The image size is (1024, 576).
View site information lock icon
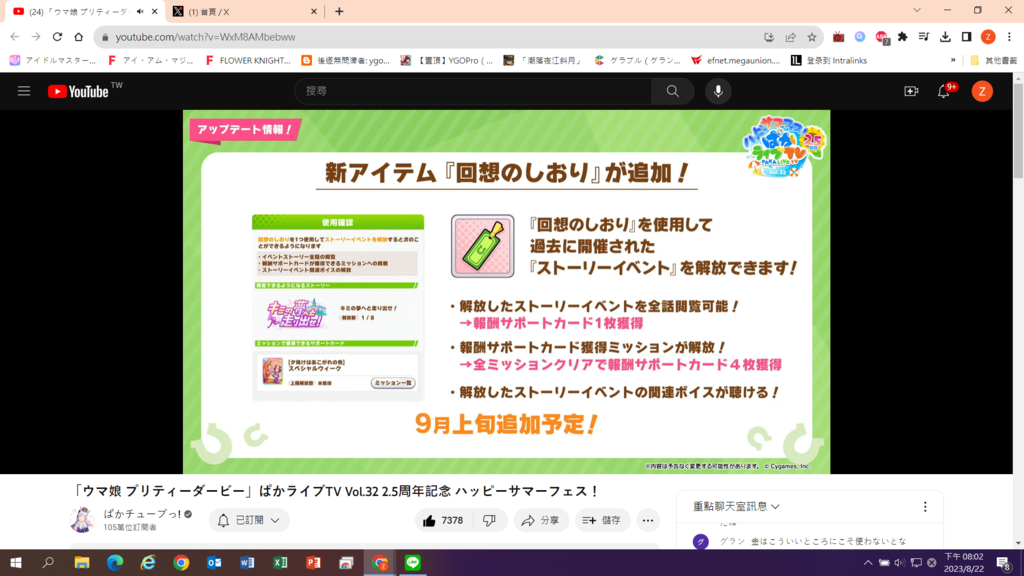[105, 37]
